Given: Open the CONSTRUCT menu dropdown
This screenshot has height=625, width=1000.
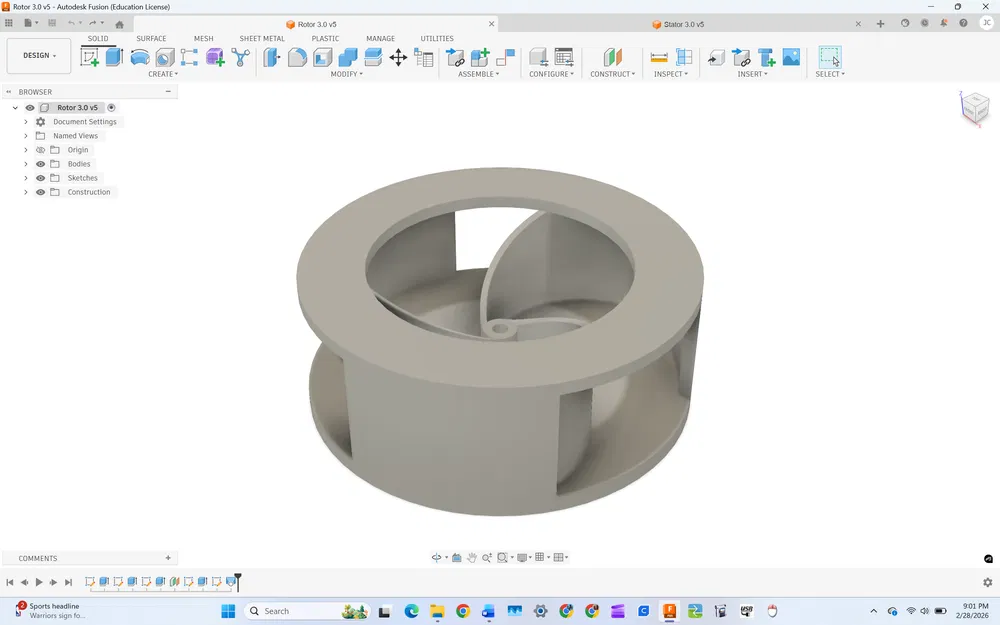Looking at the screenshot, I should 612,74.
